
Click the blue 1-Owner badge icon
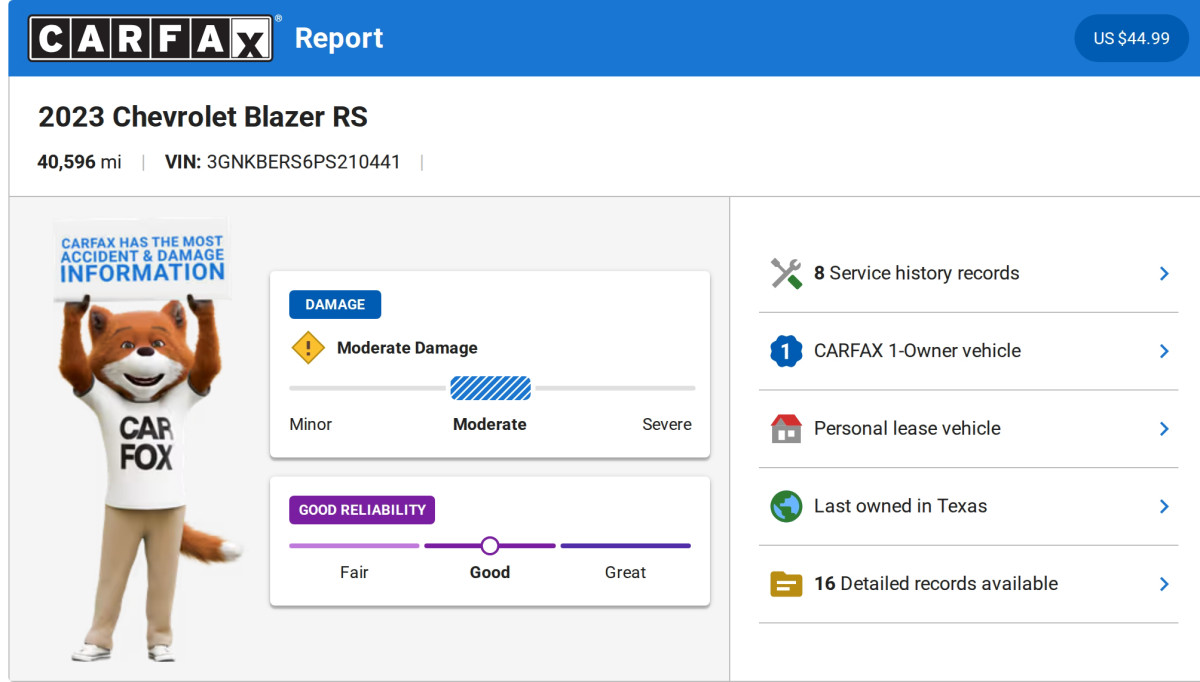click(786, 351)
